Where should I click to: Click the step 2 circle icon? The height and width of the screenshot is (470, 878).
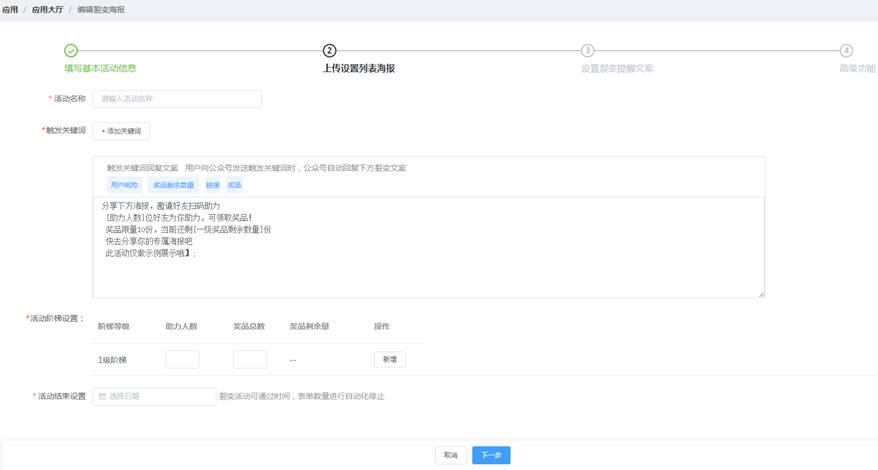329,50
